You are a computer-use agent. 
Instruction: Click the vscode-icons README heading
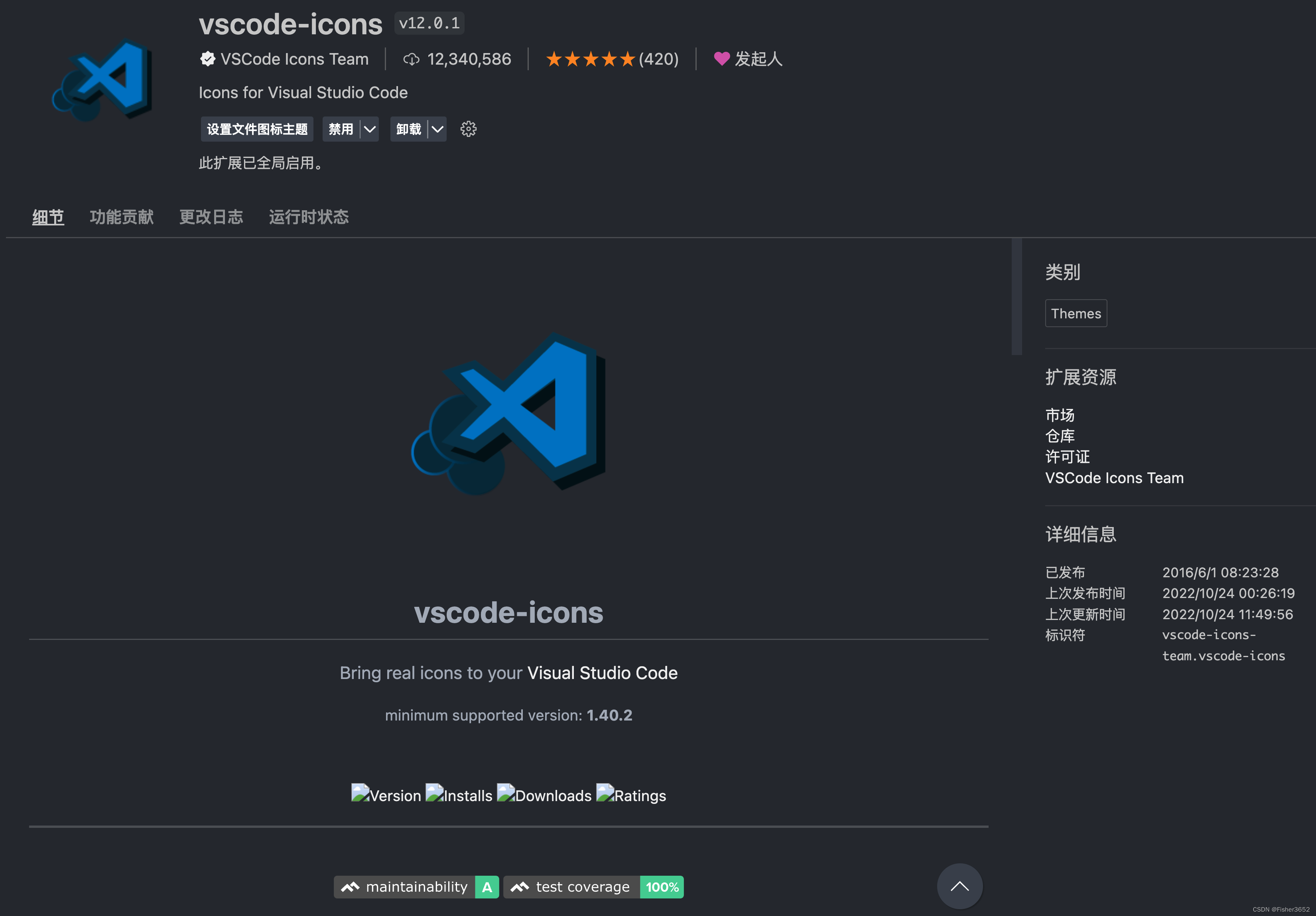point(508,612)
